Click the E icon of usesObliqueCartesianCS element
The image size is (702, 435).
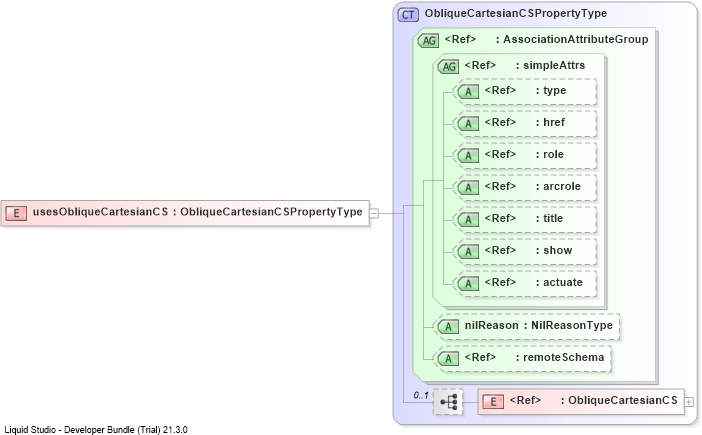tap(16, 213)
